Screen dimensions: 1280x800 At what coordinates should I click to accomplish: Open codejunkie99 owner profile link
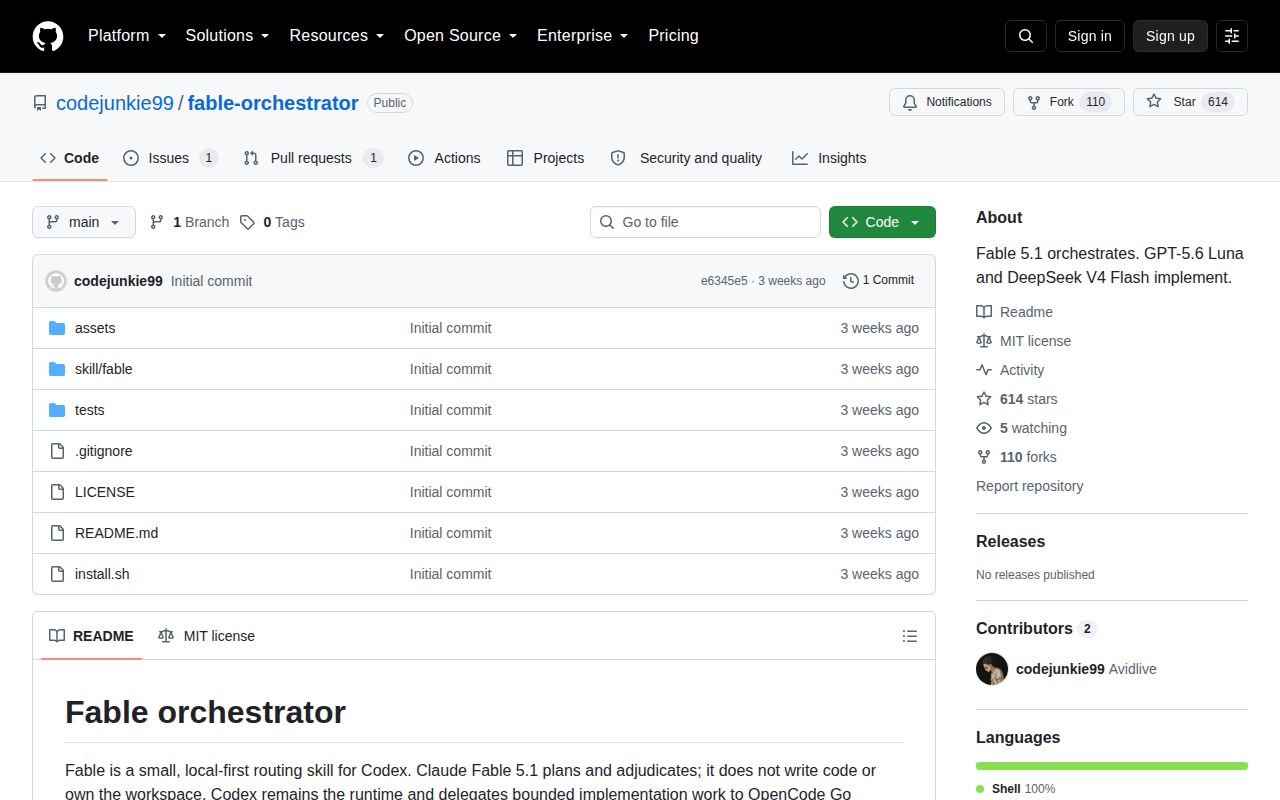[115, 103]
